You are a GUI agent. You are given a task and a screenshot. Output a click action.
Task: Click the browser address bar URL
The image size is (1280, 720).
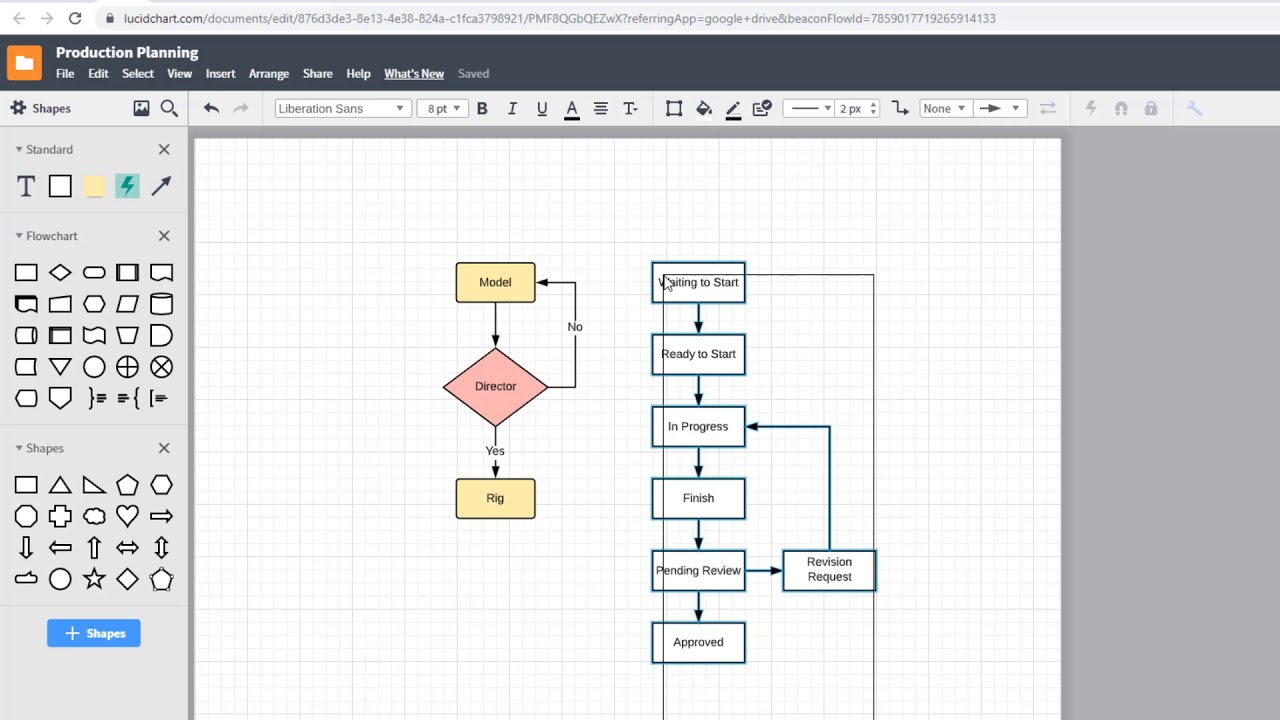(560, 18)
